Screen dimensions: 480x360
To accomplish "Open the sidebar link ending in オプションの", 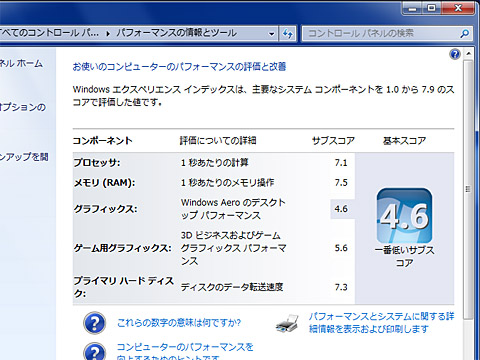I will coord(23,107).
